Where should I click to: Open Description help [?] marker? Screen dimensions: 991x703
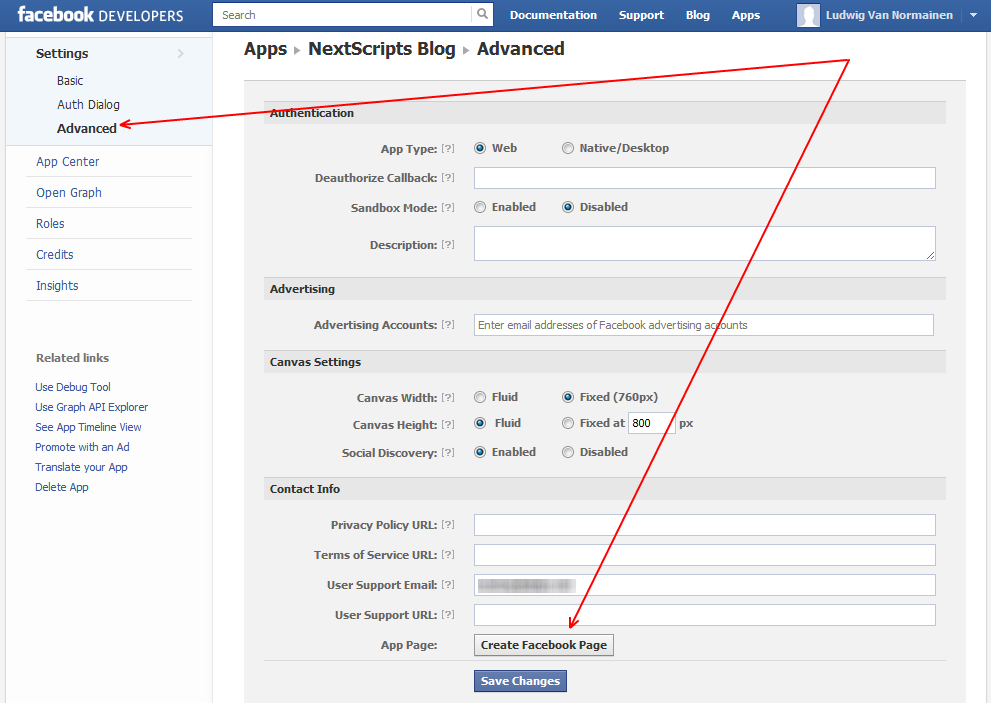coord(448,245)
